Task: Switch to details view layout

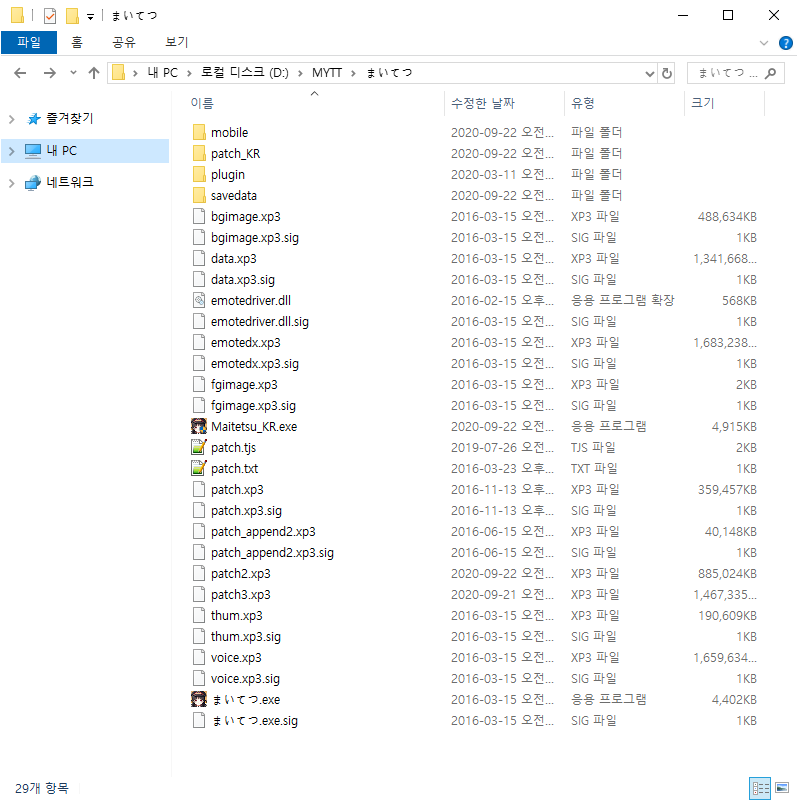Action: click(760, 788)
